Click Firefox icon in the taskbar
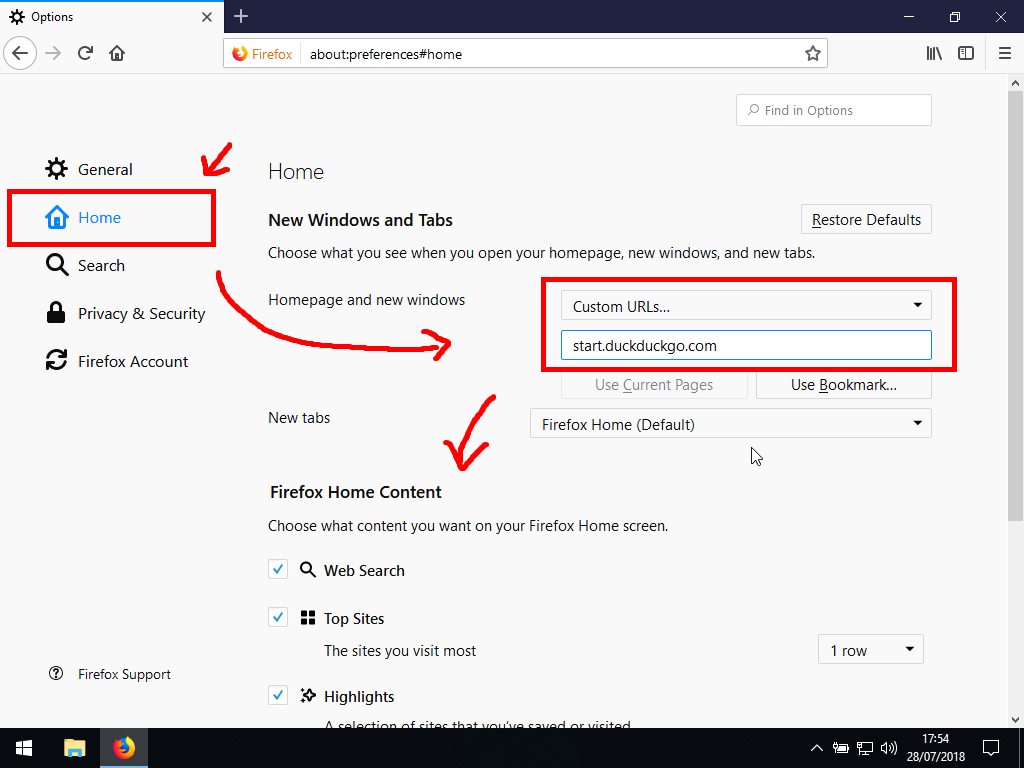Viewport: 1024px width, 768px height. click(123, 748)
